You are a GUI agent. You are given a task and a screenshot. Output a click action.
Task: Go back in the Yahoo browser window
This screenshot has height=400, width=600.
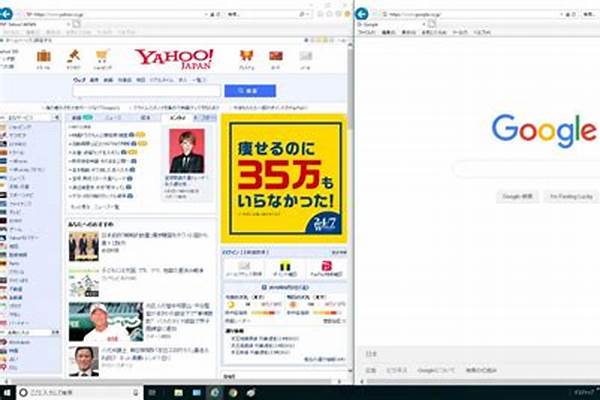pyautogui.click(x=5, y=14)
